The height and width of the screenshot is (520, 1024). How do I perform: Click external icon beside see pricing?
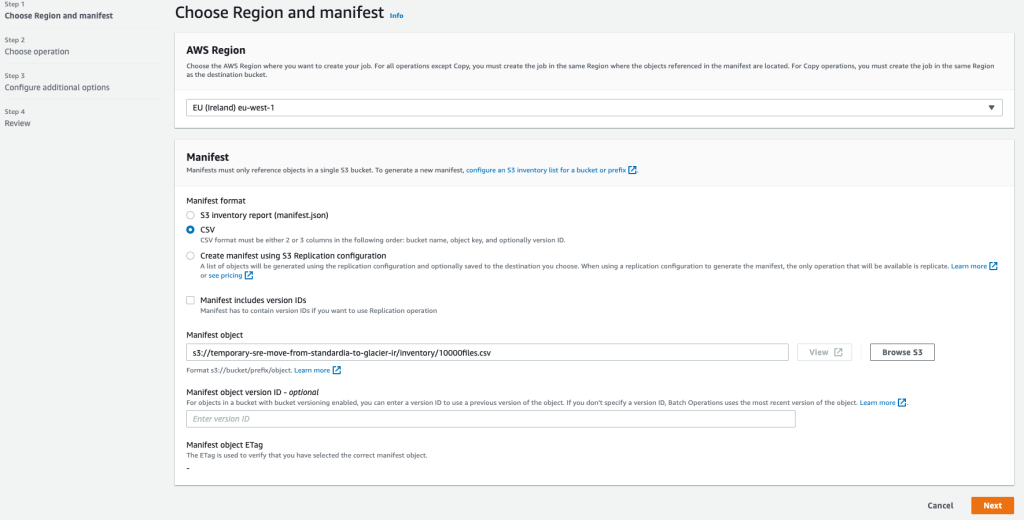[249, 276]
